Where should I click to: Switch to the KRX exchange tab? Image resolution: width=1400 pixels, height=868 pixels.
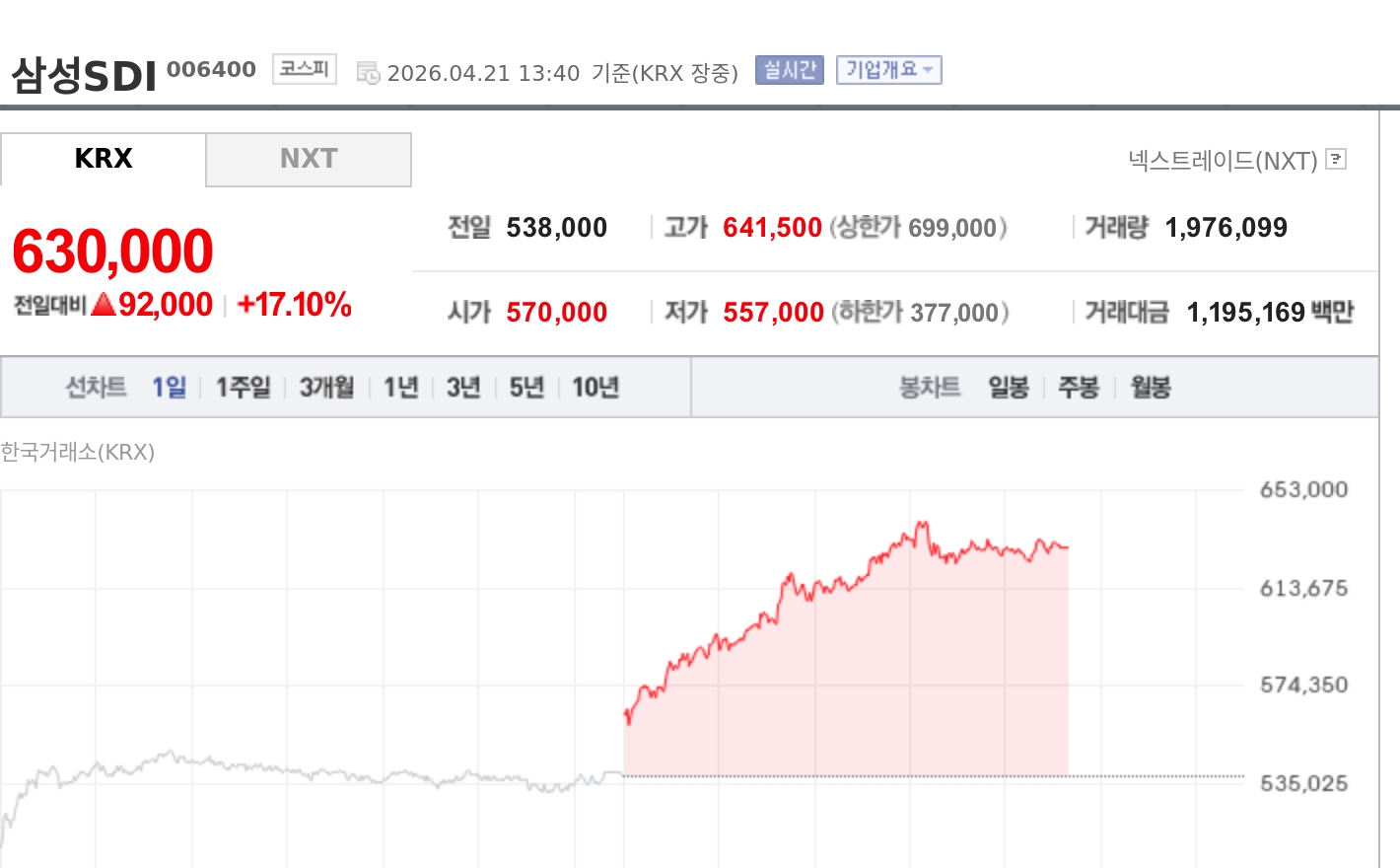click(104, 159)
